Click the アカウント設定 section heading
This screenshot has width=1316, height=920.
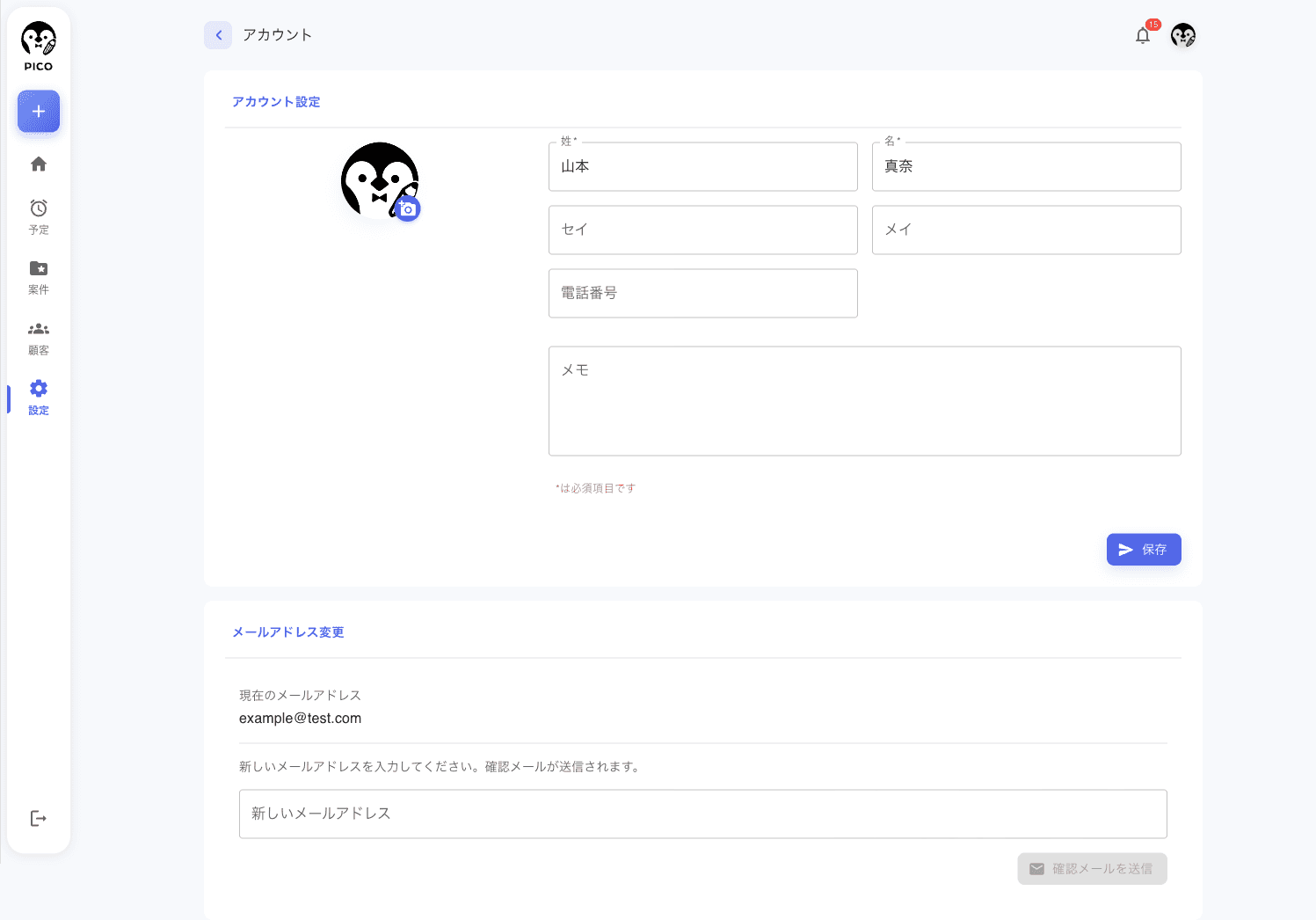pyautogui.click(x=276, y=102)
